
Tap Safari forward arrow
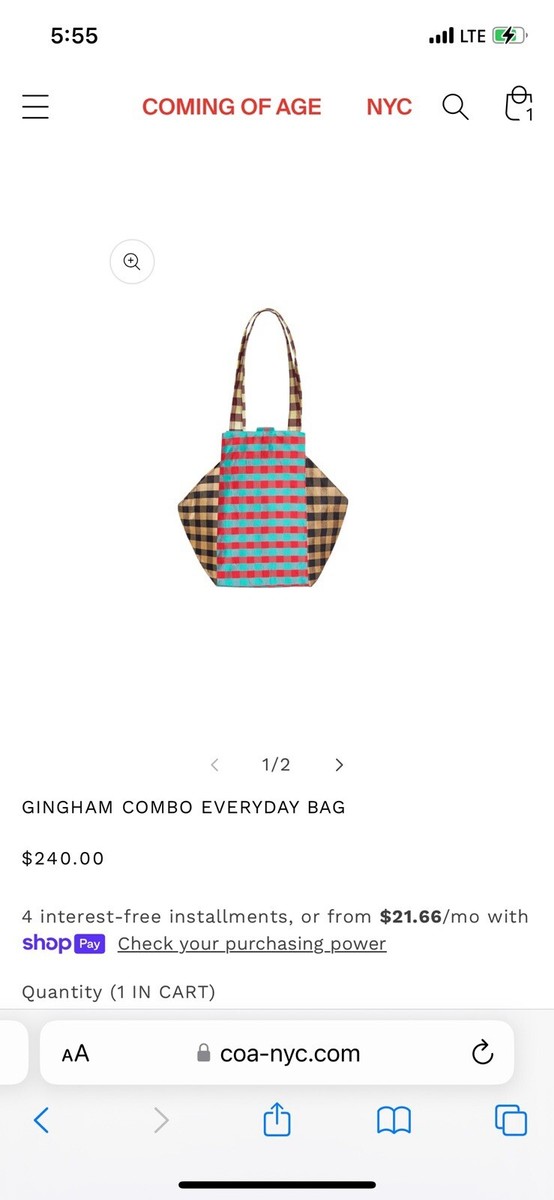[161, 1120]
